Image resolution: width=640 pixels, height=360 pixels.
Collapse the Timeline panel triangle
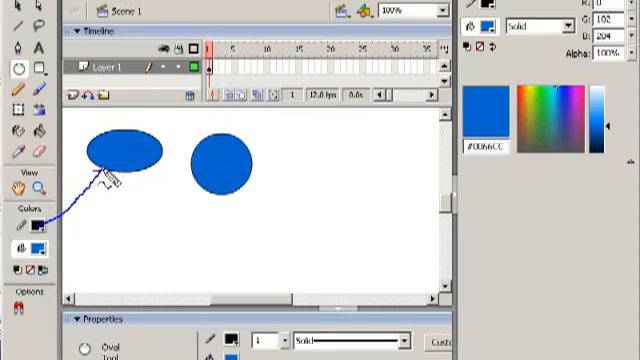coord(77,31)
